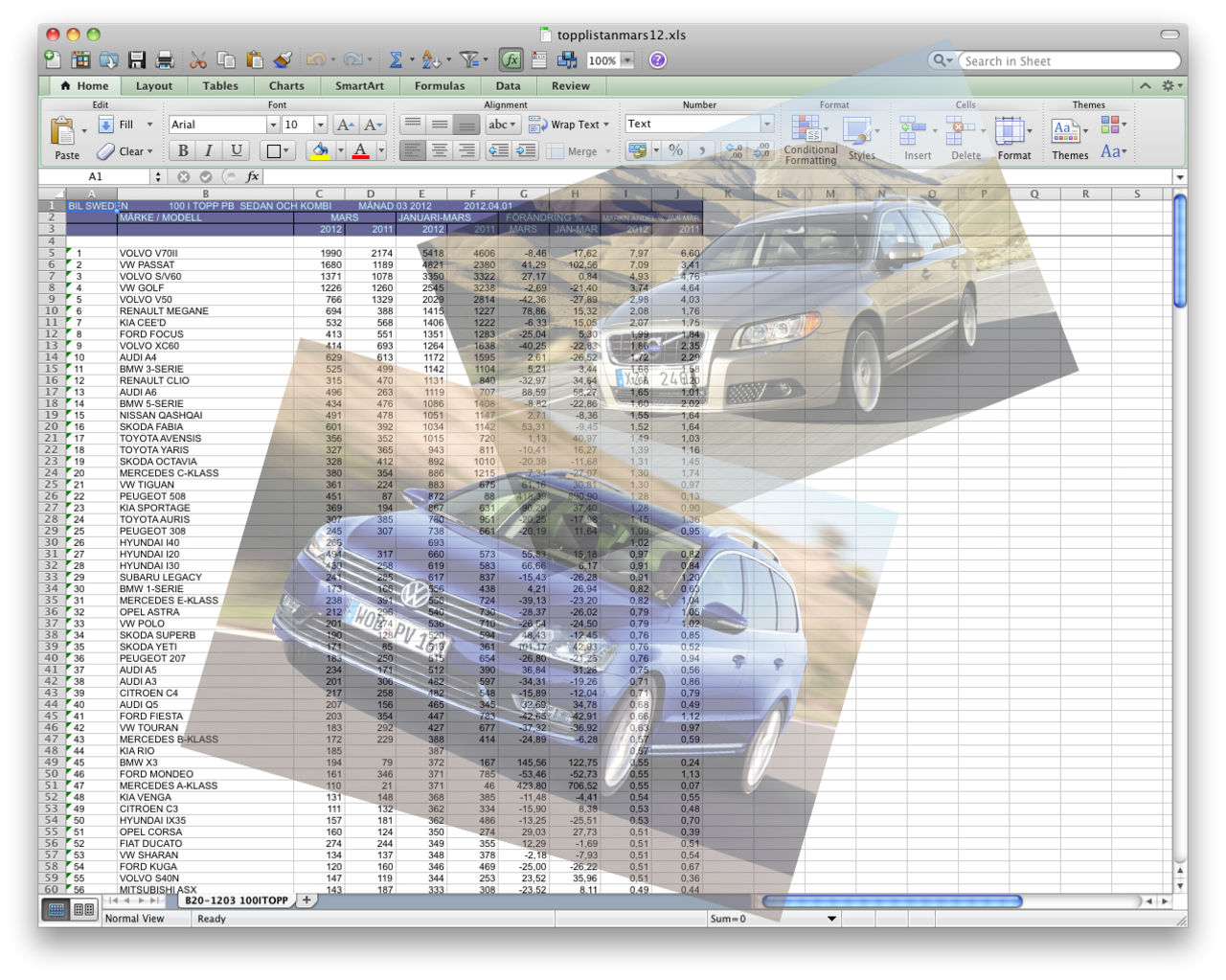The width and height of the screenshot is (1226, 980).
Task: Add a new sheet with the plus tab
Action: tap(306, 900)
